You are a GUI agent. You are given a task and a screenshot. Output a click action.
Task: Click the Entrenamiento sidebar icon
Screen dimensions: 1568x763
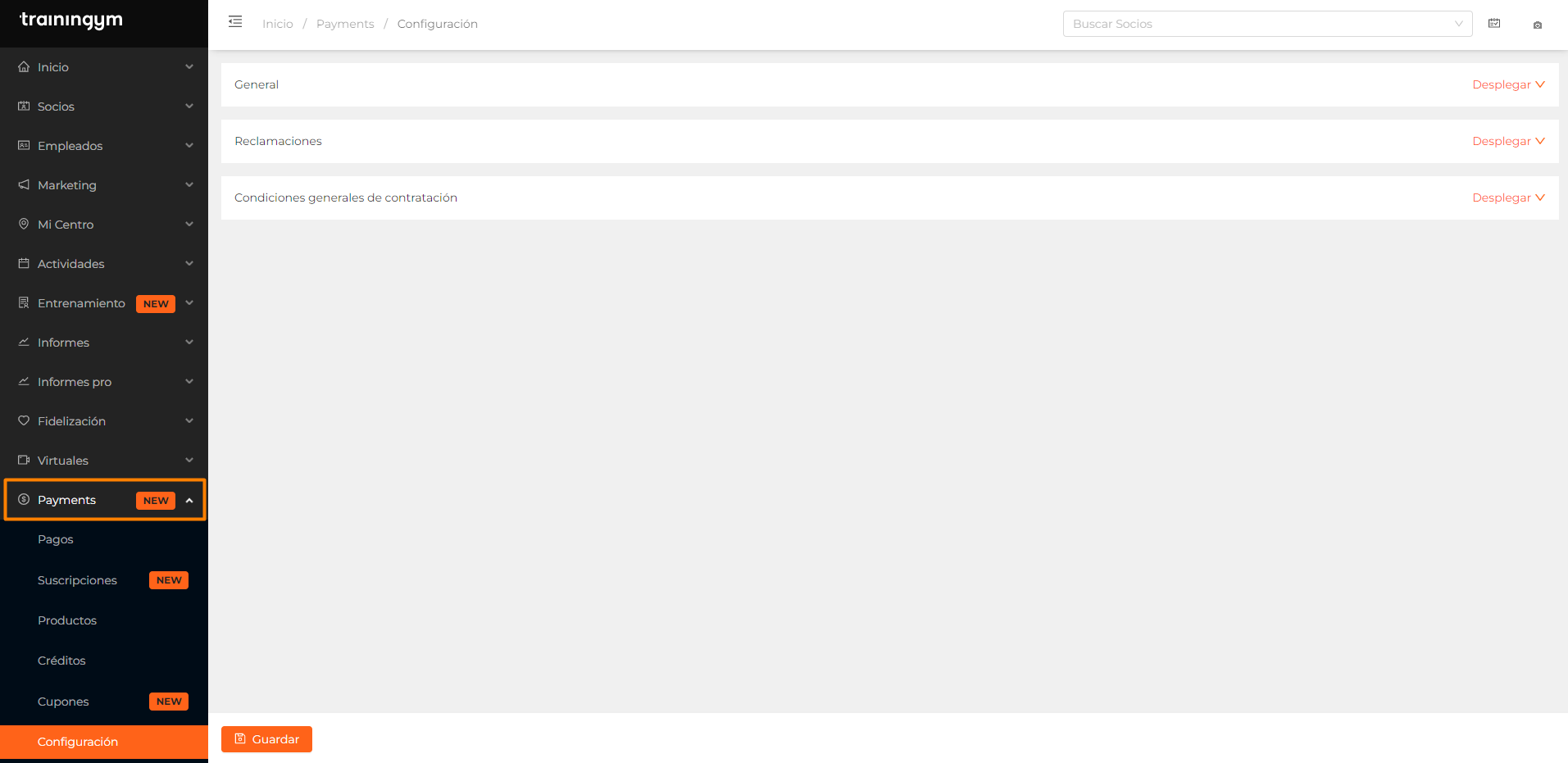point(24,302)
